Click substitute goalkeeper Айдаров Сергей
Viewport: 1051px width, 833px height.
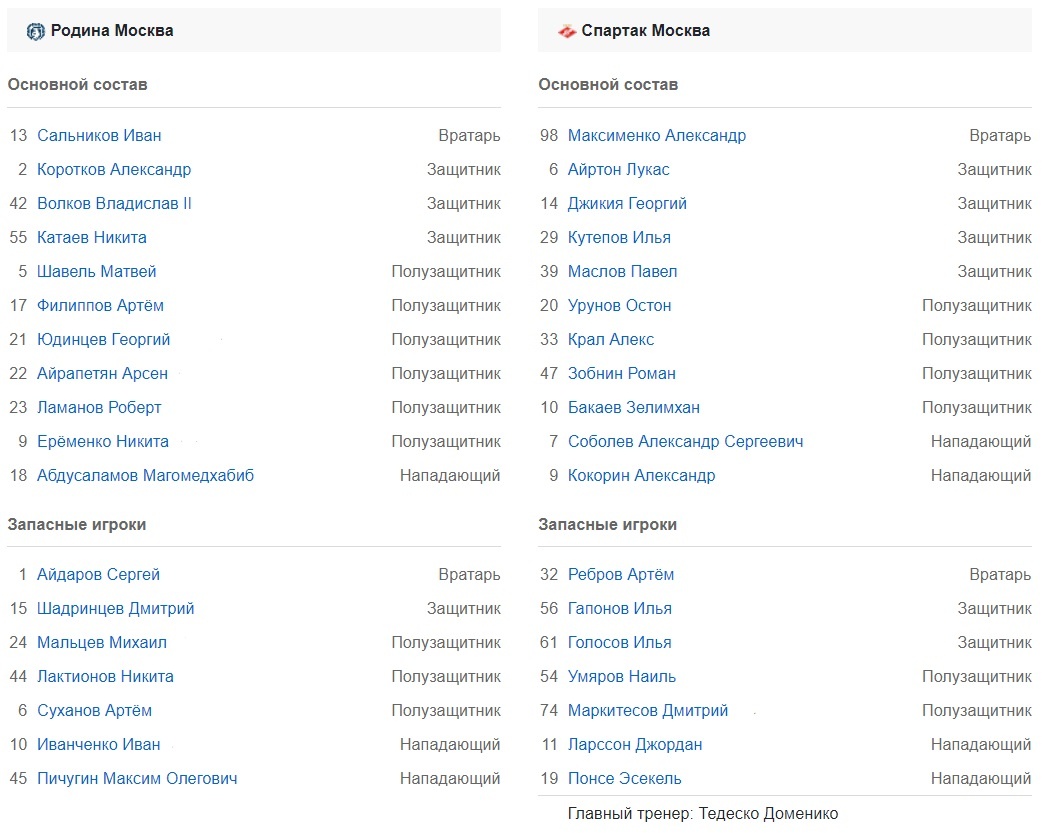[98, 575]
